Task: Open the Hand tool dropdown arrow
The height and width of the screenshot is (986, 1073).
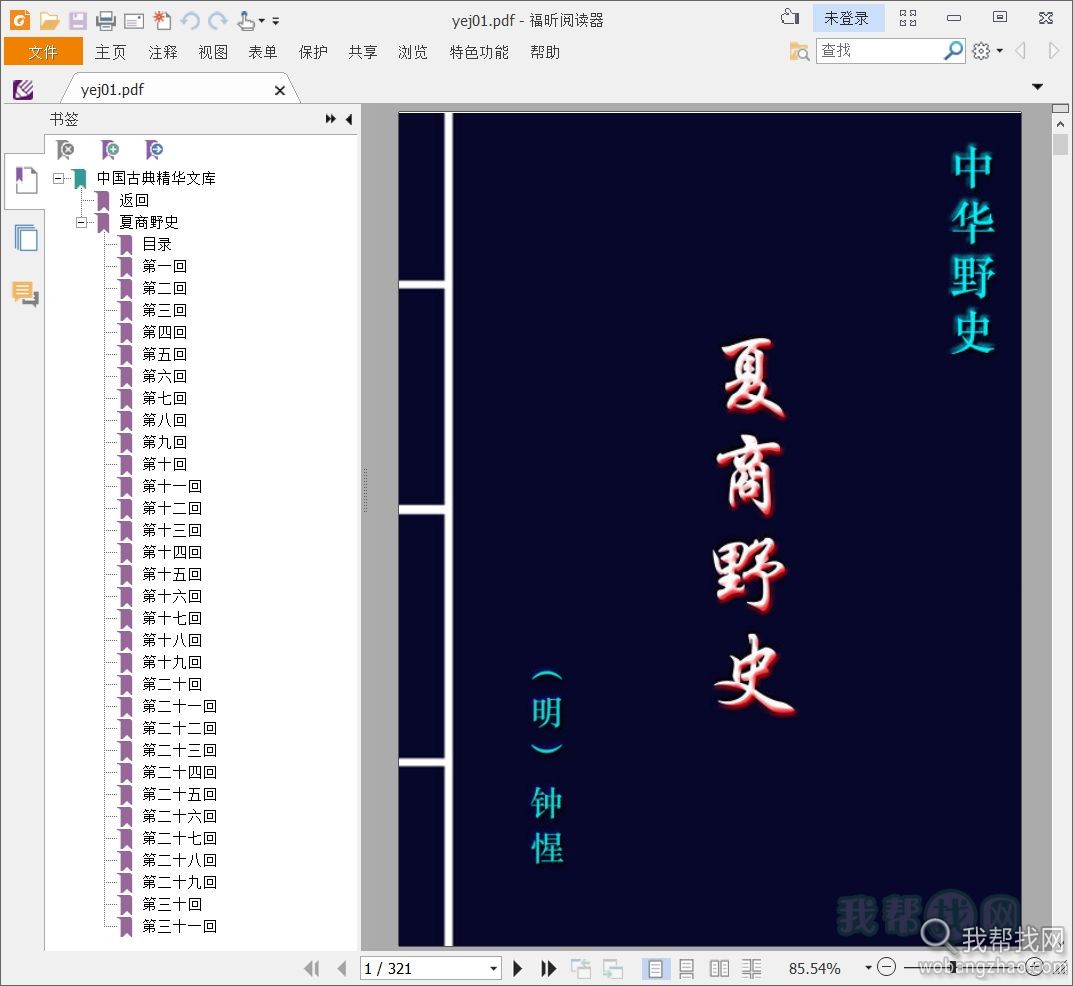Action: [261, 21]
